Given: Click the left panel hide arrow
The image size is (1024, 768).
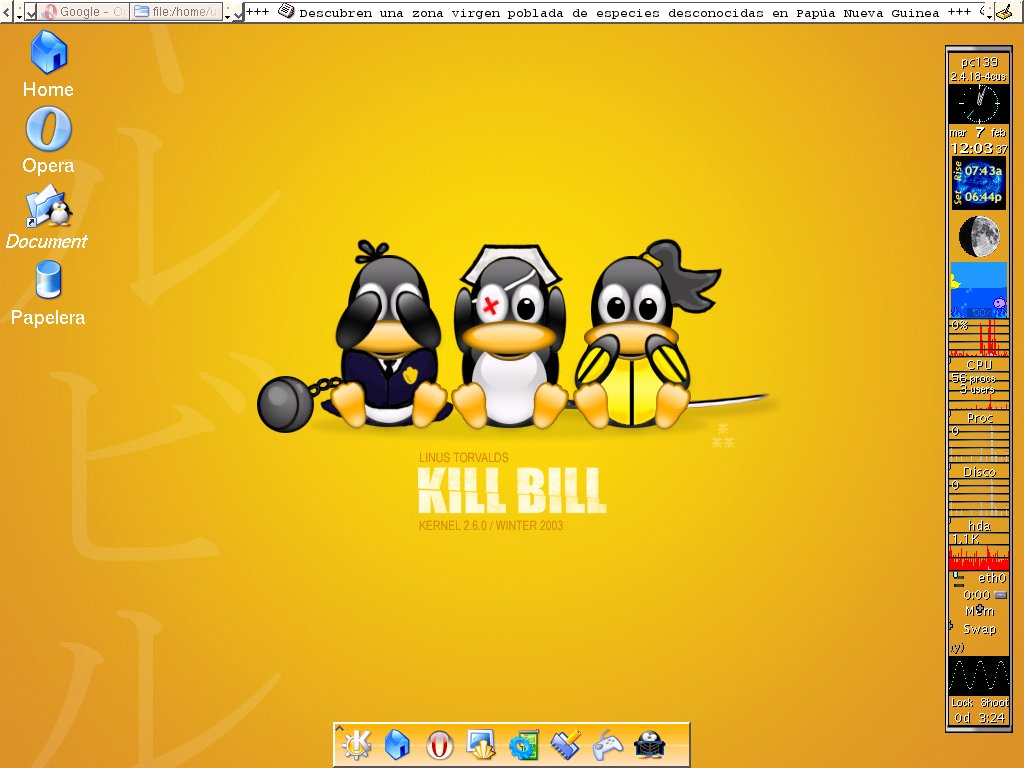Looking at the screenshot, I should 6,12.
